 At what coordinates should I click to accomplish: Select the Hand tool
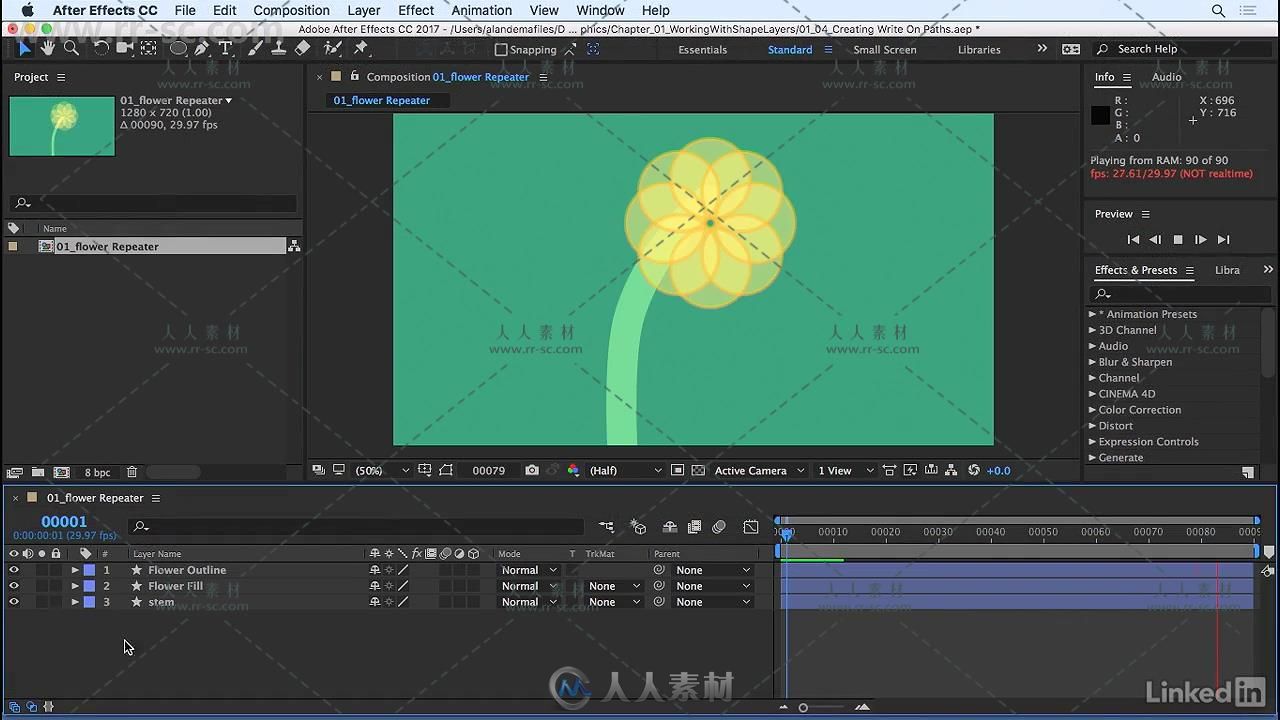tap(47, 48)
